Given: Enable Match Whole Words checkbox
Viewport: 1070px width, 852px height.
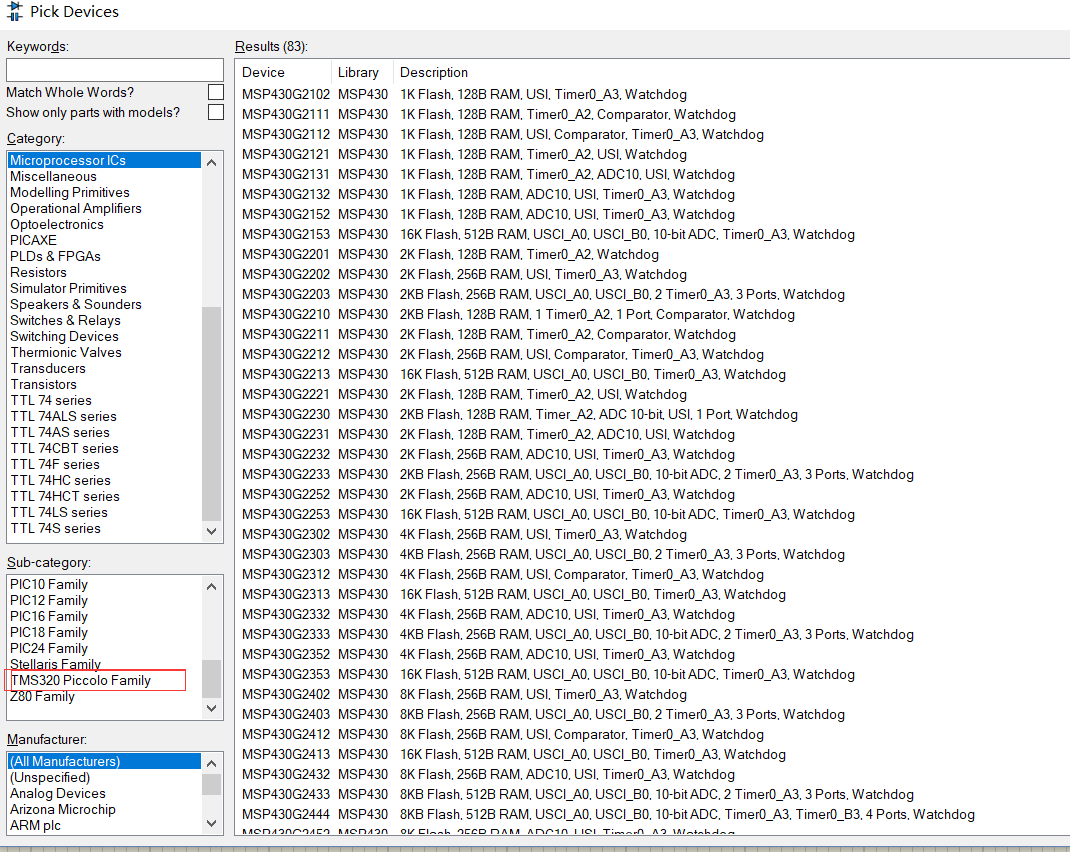Looking at the screenshot, I should (x=216, y=92).
